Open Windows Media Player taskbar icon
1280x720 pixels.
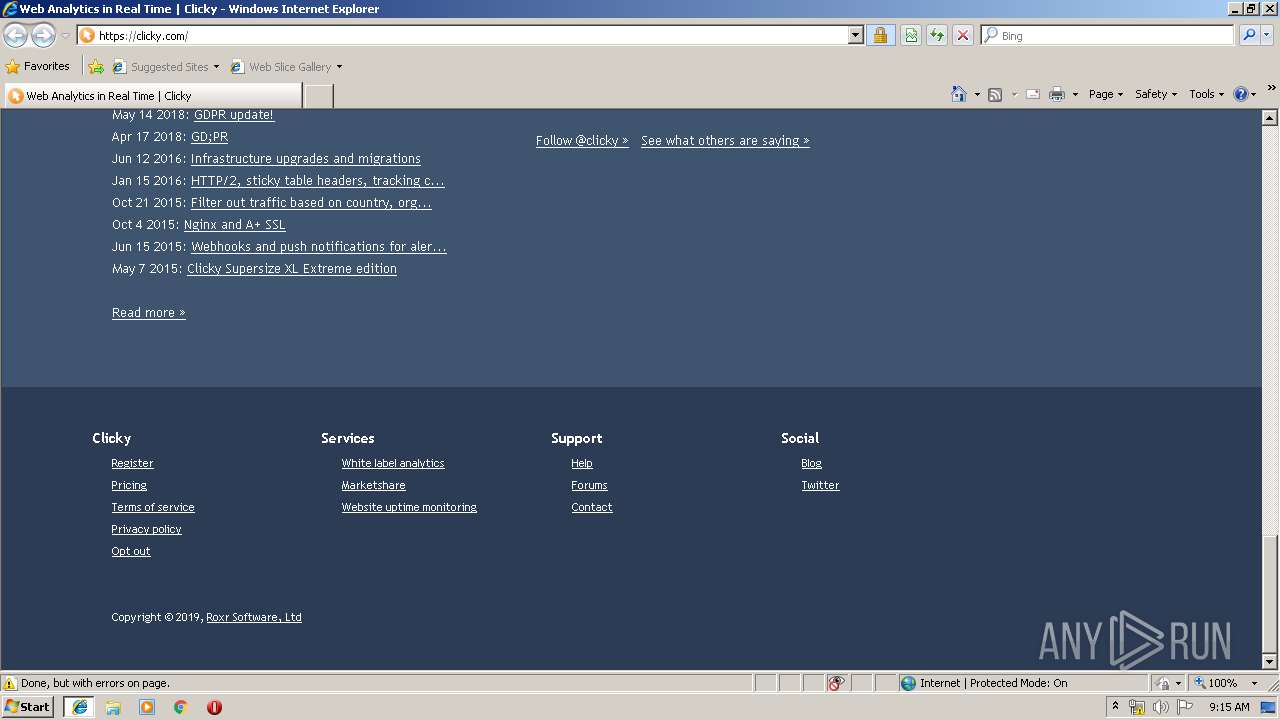(x=147, y=707)
